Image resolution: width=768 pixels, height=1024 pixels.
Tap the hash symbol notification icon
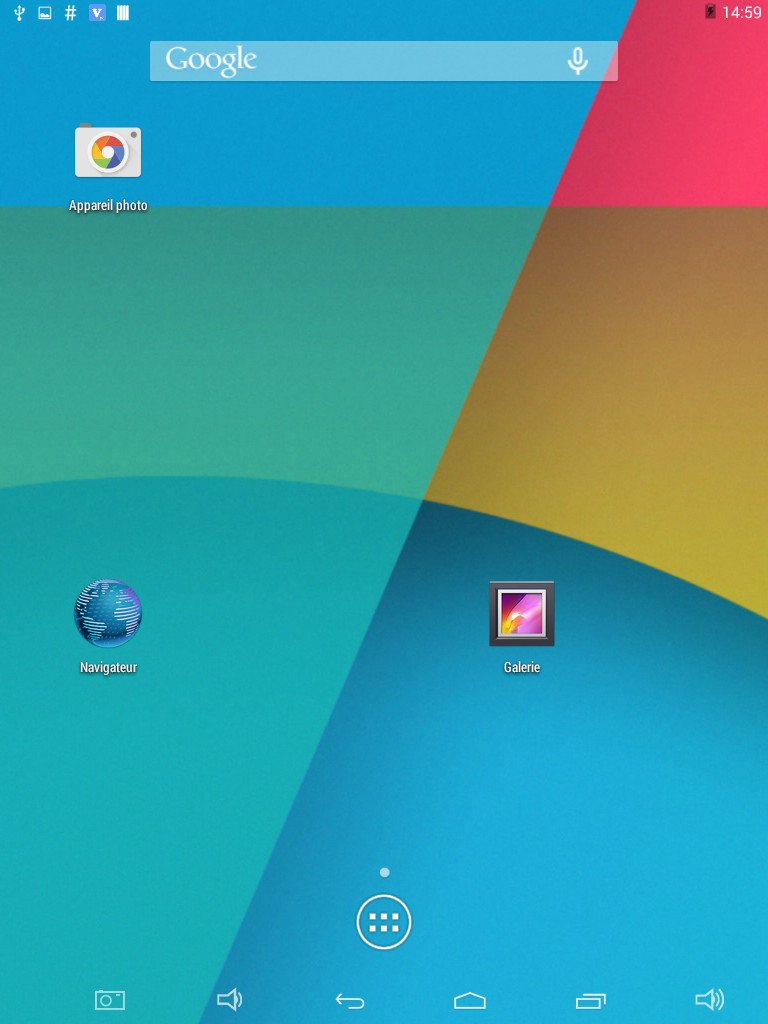(71, 12)
